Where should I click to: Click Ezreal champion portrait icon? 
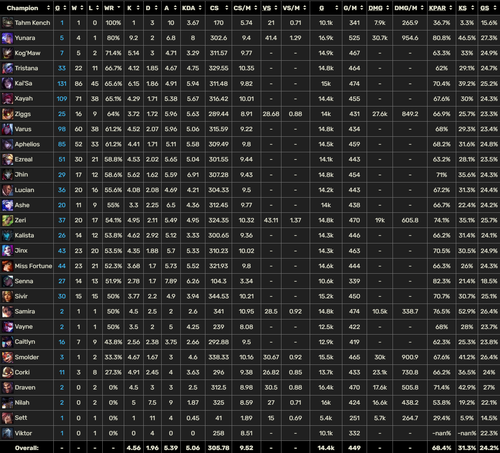pyautogui.click(x=7, y=160)
